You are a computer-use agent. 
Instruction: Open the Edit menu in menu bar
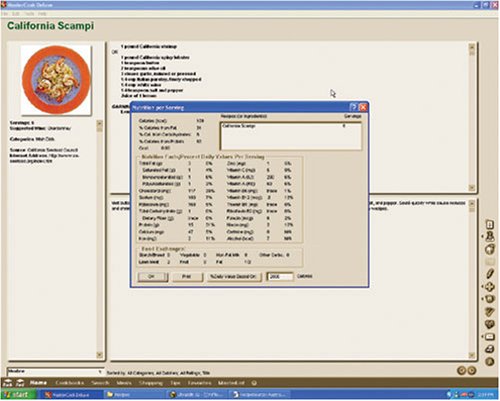pos(16,14)
